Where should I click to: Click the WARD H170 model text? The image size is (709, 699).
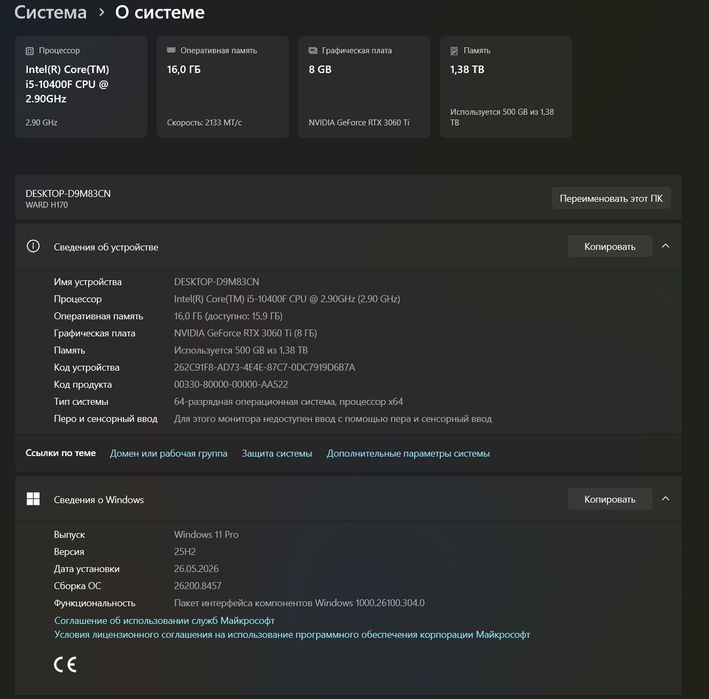(x=47, y=205)
